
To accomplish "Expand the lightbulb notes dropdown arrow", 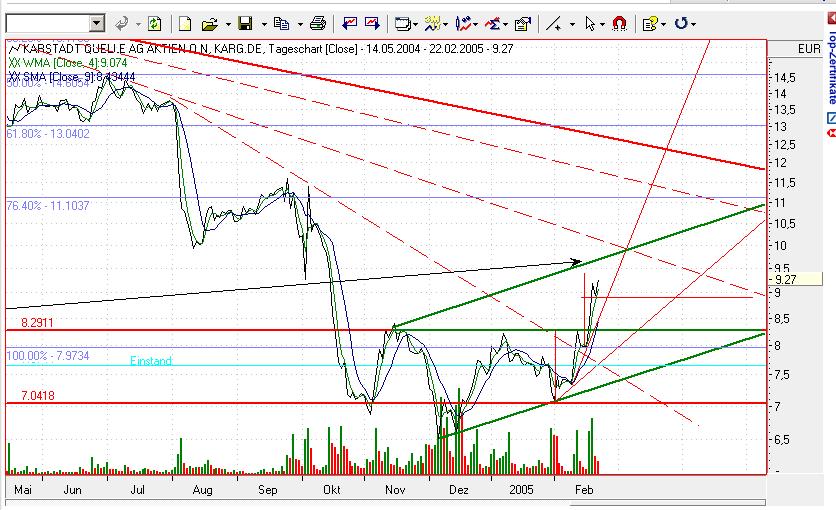I will [663, 24].
